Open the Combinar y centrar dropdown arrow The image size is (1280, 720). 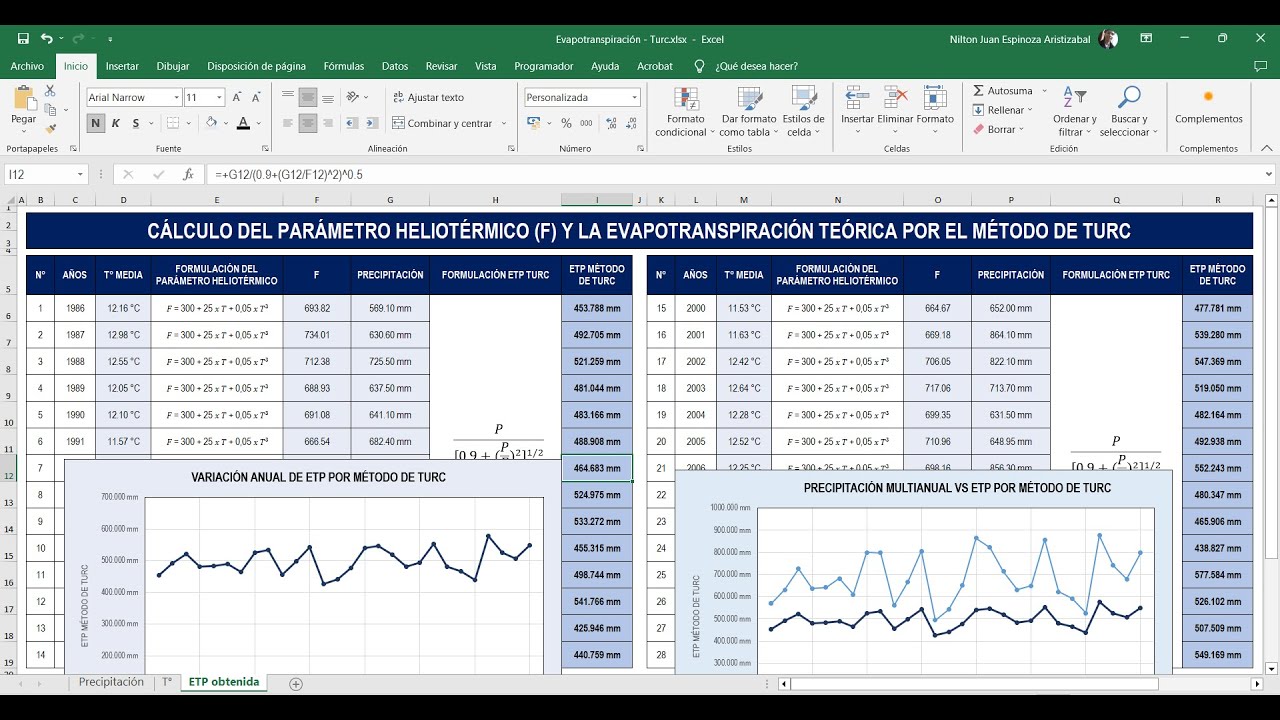pos(504,123)
